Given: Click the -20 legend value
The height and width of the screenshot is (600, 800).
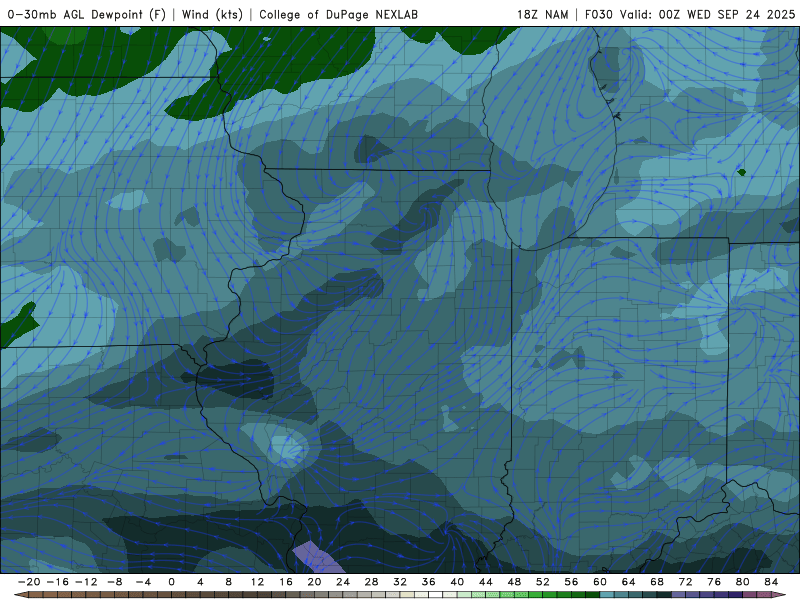Looking at the screenshot, I should click(x=29, y=582).
